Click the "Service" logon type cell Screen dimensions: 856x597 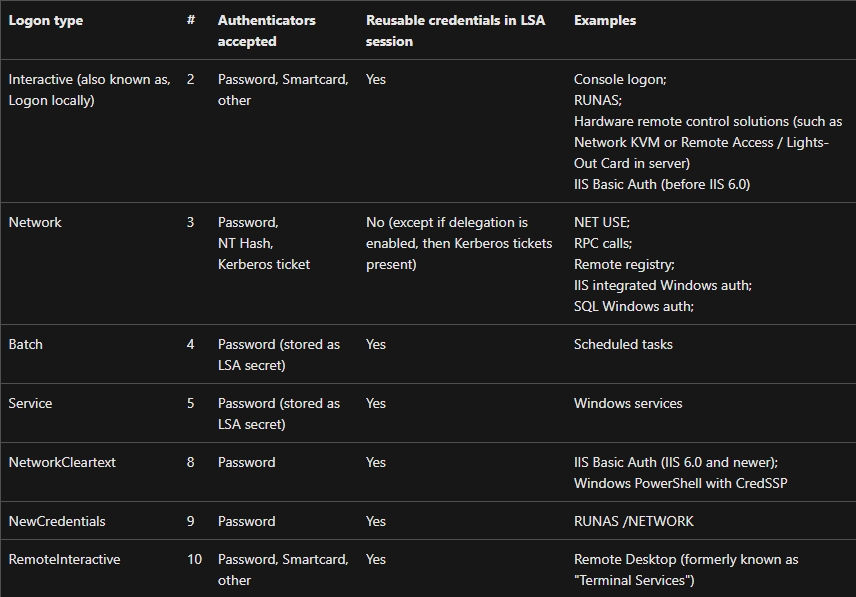click(x=30, y=403)
